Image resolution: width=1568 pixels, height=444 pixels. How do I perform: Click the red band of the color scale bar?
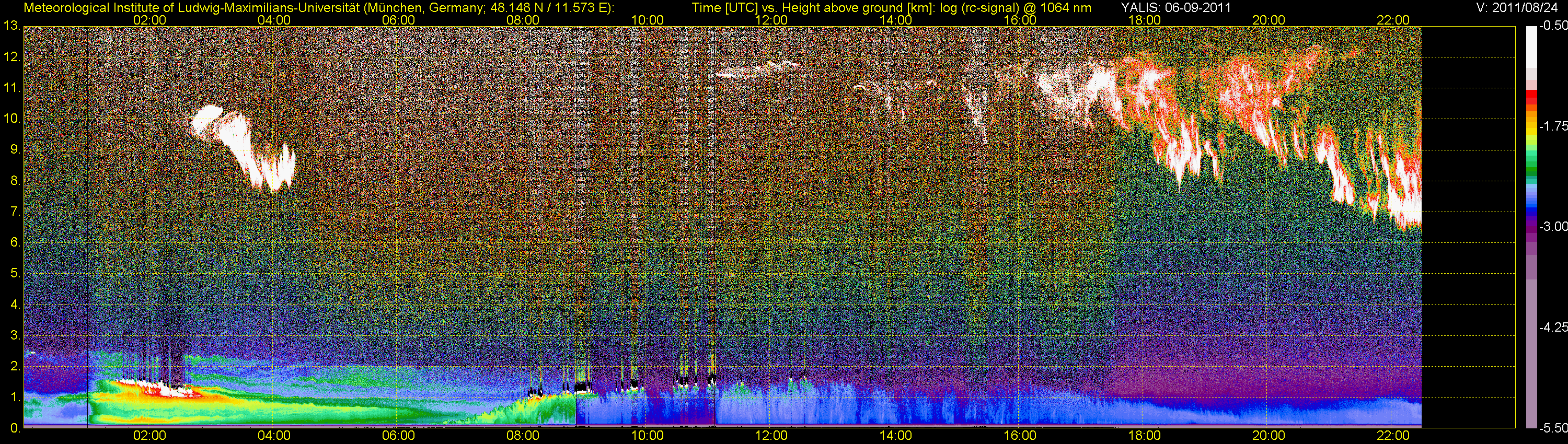pos(1531,97)
